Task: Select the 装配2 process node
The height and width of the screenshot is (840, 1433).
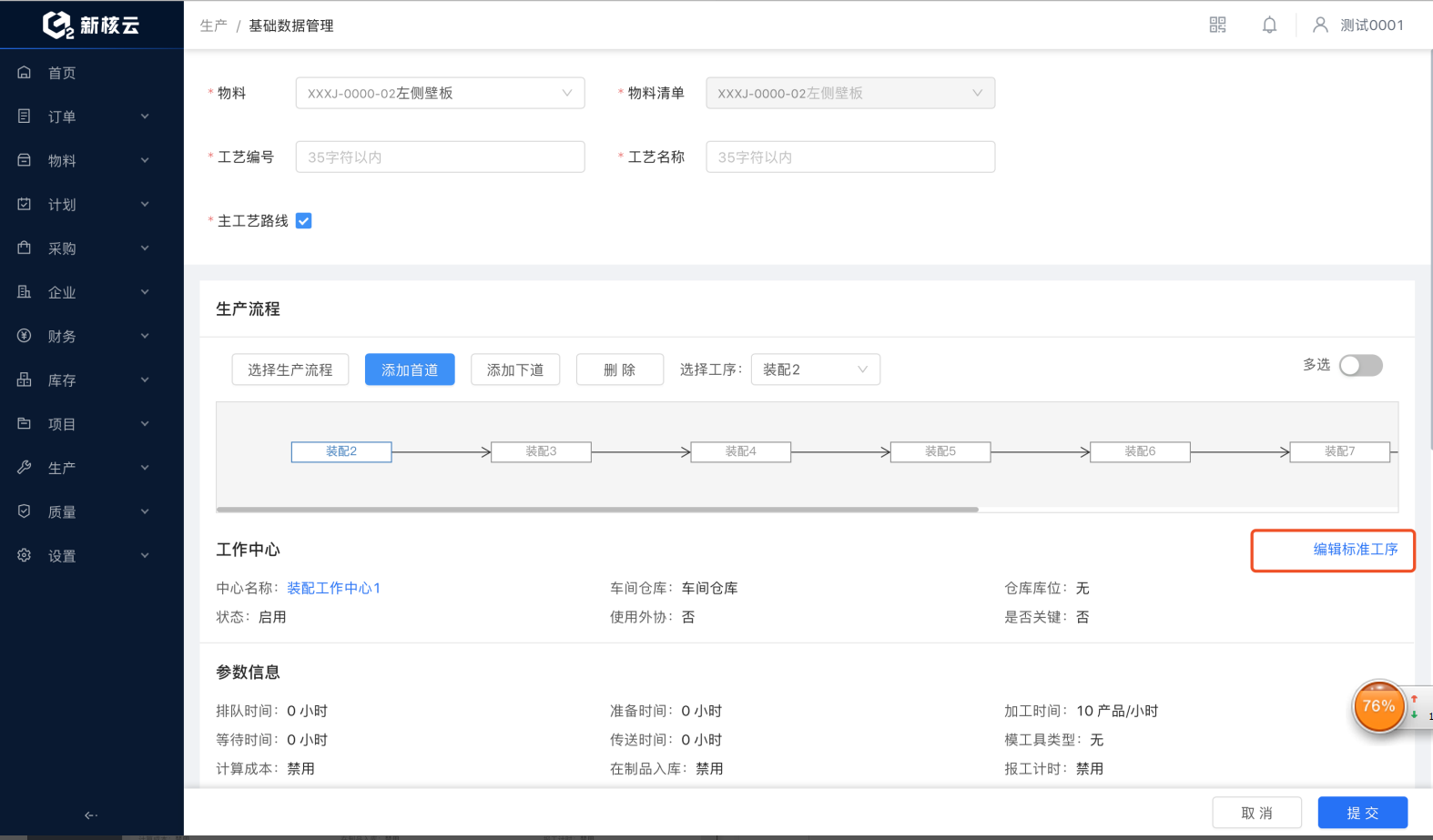Action: (341, 451)
